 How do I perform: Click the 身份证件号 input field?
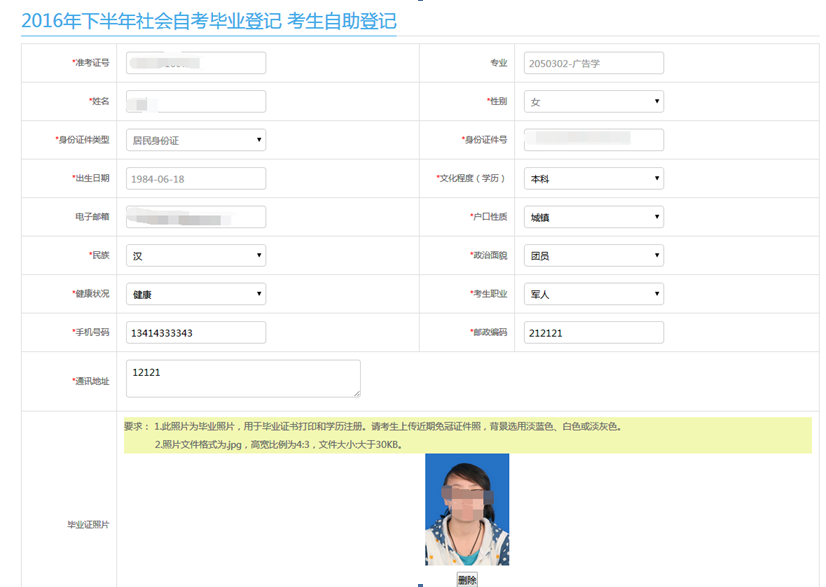coord(594,140)
